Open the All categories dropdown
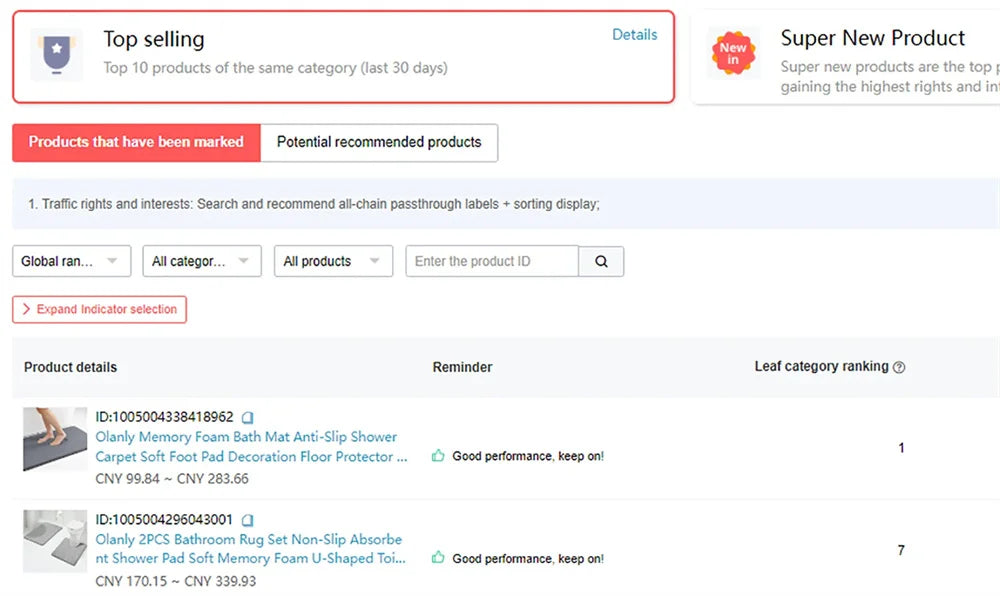The image size is (1000, 596). click(201, 261)
